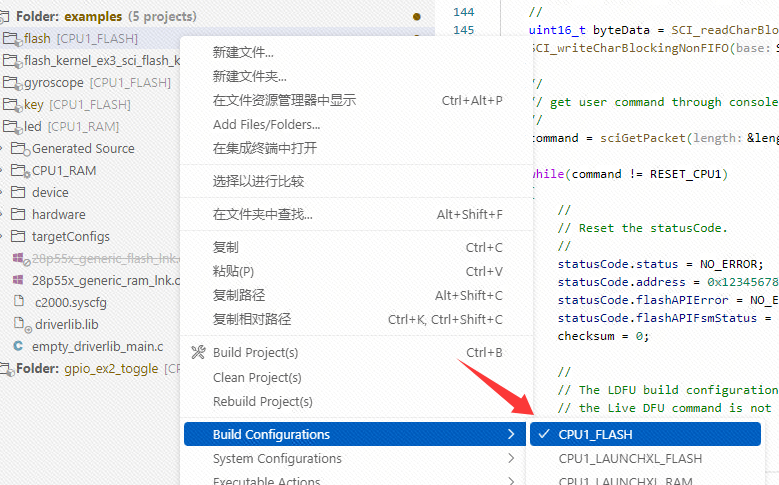
Task: Select 复制路径 menu entry
Action: pos(355,295)
